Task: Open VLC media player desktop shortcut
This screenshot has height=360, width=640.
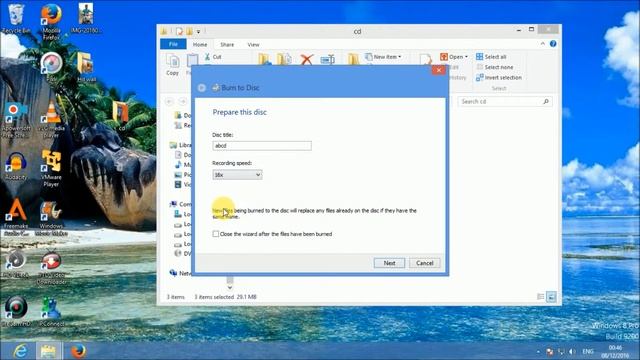Action: click(x=51, y=119)
